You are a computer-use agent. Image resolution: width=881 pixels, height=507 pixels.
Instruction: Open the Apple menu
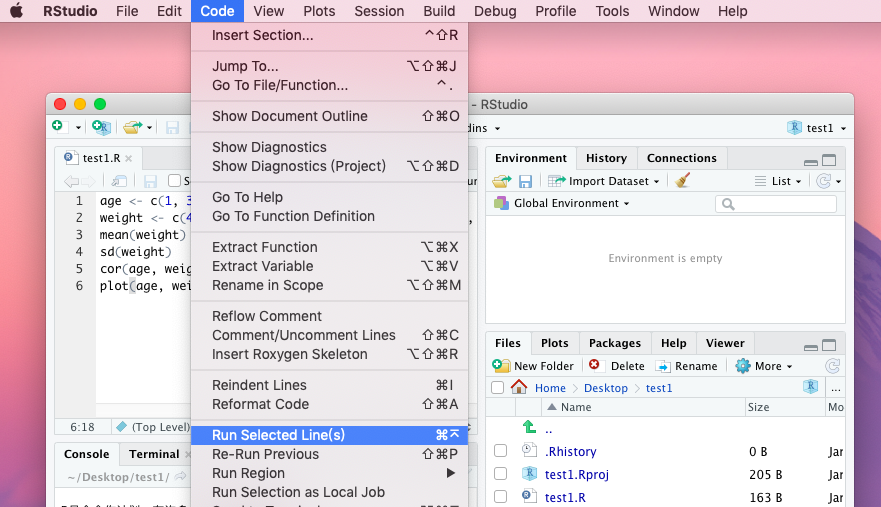pos(16,11)
